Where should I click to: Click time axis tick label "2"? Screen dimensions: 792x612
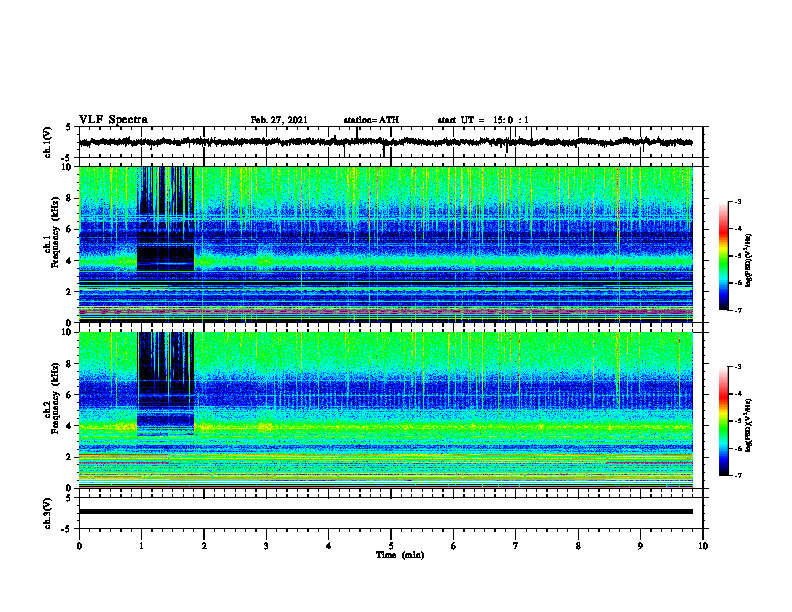click(204, 546)
